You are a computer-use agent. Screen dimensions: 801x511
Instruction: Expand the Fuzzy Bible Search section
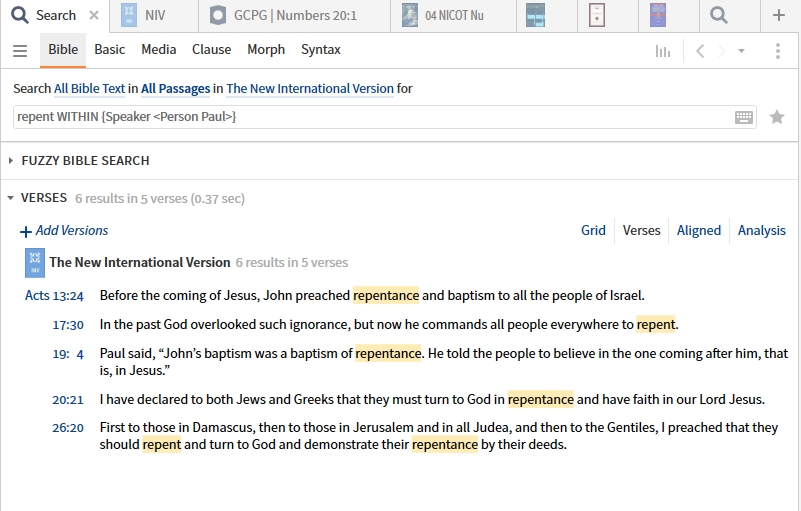click(x=11, y=160)
